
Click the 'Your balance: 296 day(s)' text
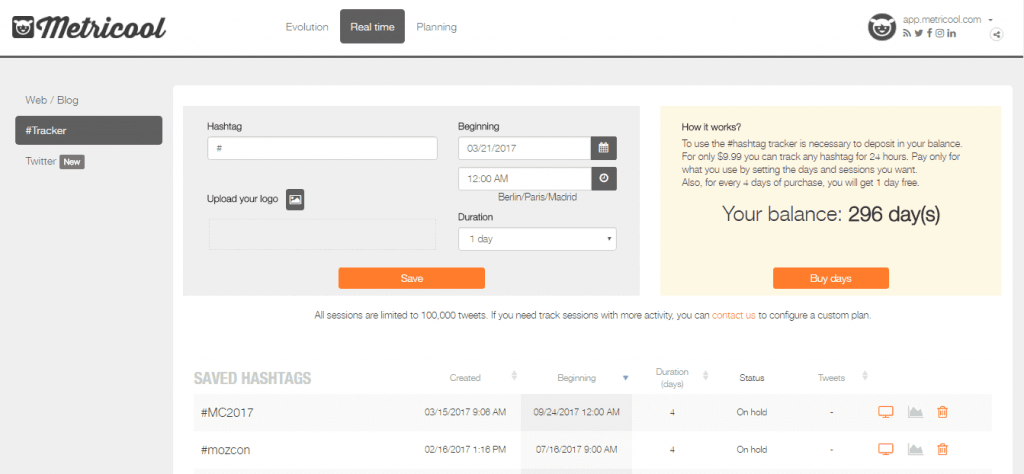(831, 215)
